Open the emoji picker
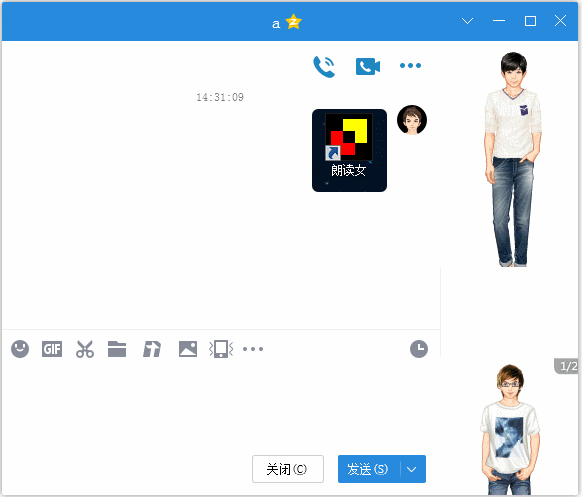This screenshot has height=497, width=582. pyautogui.click(x=20, y=349)
